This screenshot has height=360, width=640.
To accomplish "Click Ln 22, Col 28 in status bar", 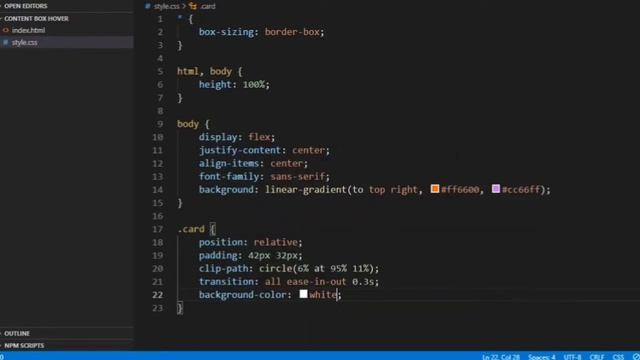I will [500, 357].
